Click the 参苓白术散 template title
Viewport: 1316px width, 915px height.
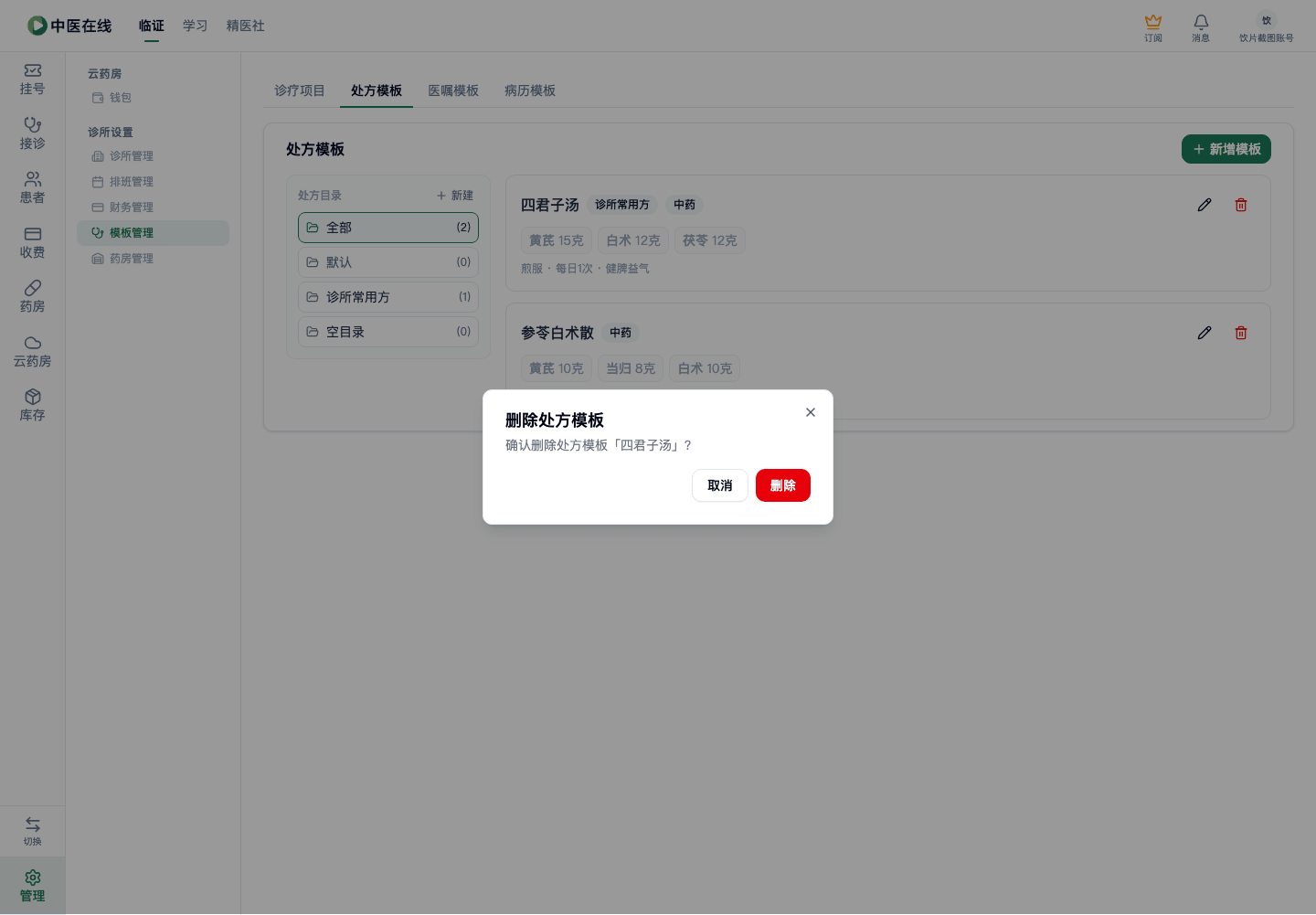coord(557,333)
